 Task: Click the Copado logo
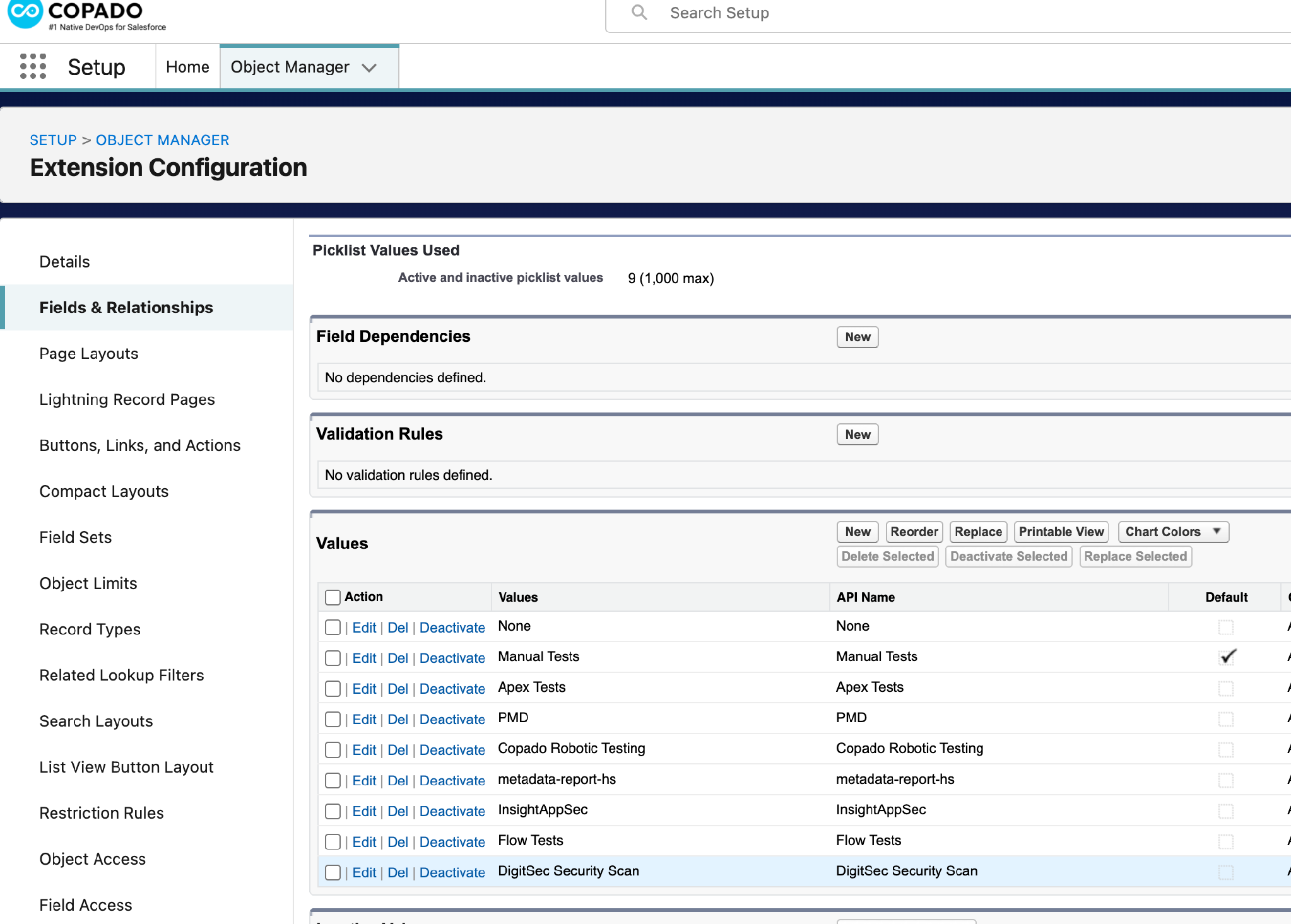coord(87,15)
